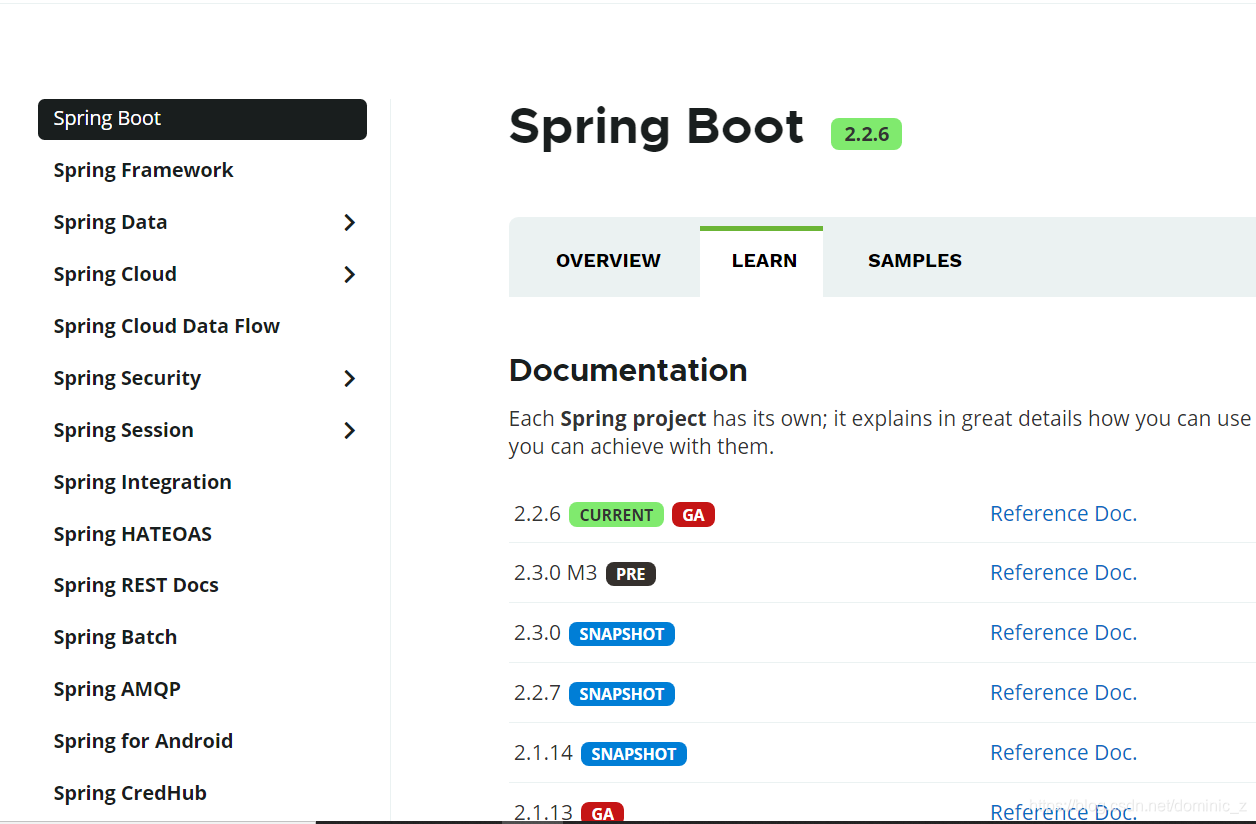1256x824 pixels.
Task: Go to Spring Batch
Action: pos(115,637)
